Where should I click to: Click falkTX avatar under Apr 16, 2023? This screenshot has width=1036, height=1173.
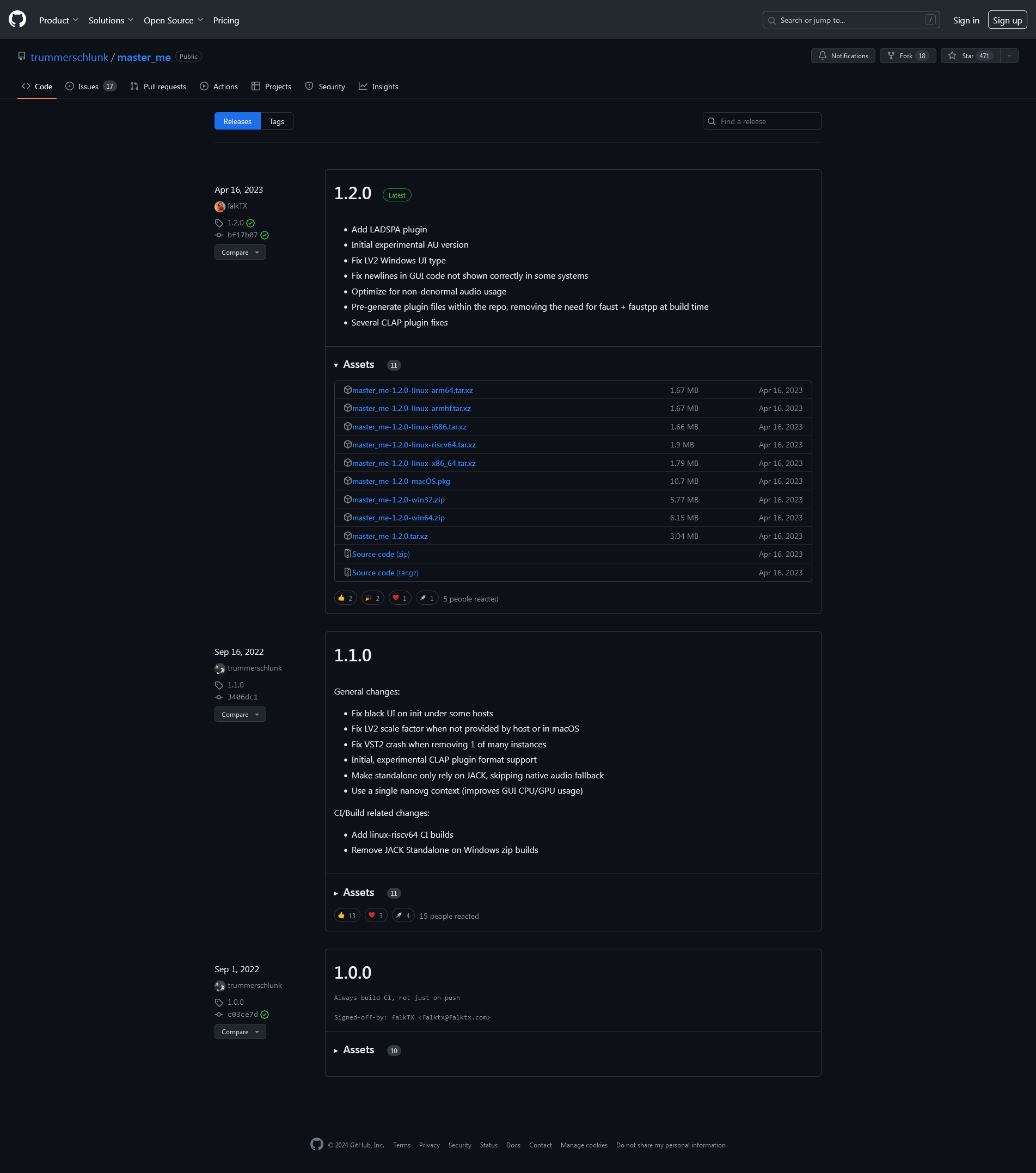(x=220, y=207)
